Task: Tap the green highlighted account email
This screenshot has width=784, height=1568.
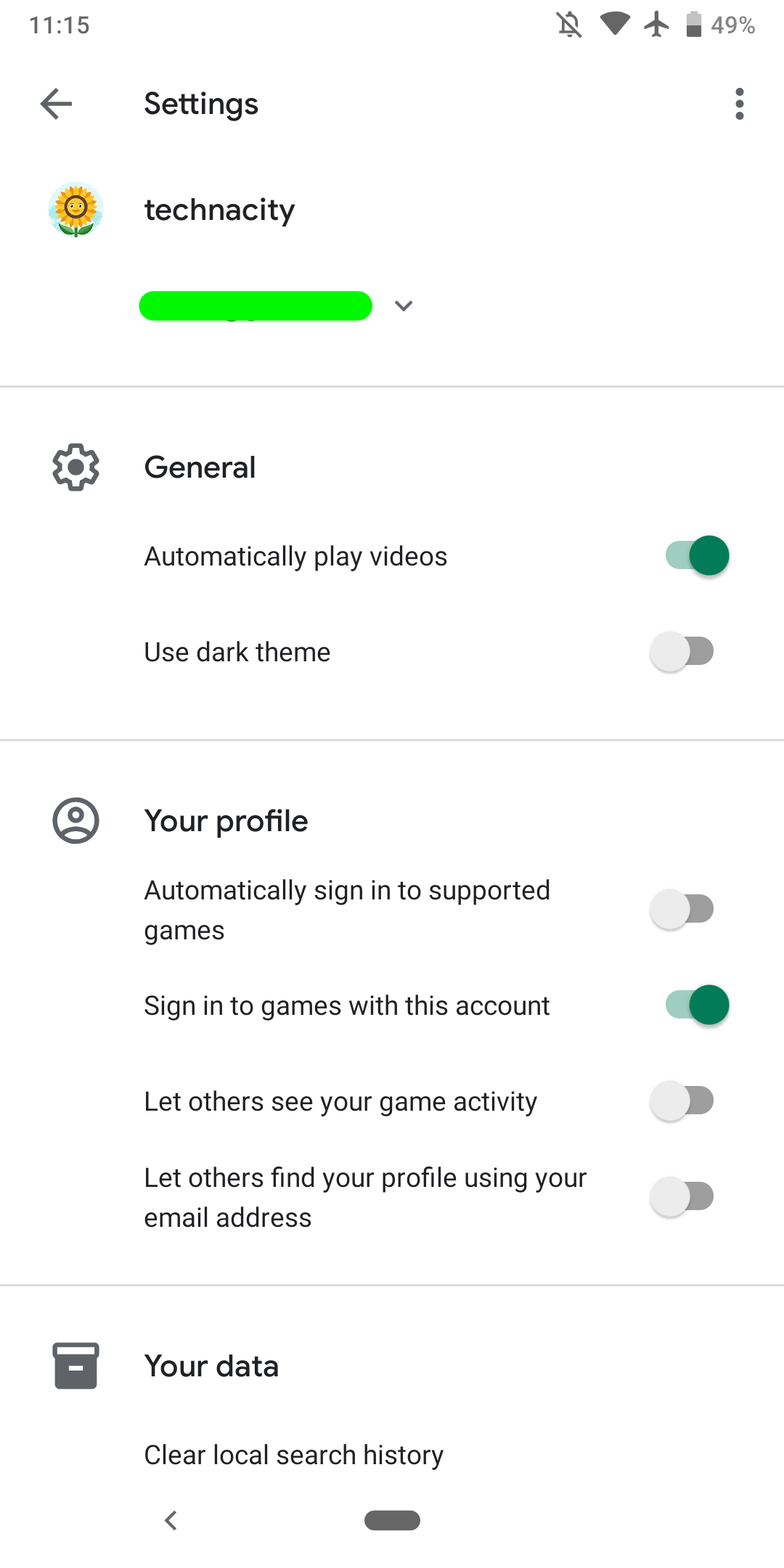Action: (x=256, y=306)
